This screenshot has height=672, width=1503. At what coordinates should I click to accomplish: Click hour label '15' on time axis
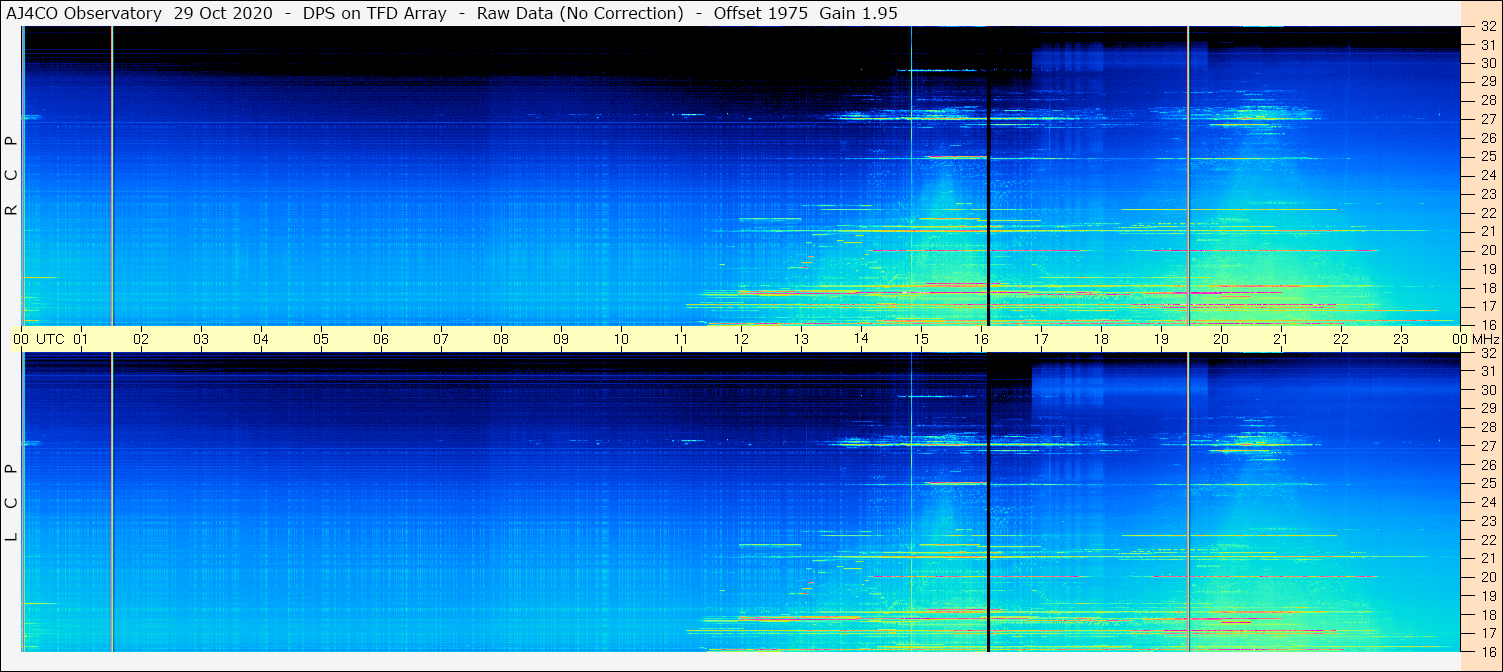(x=921, y=339)
